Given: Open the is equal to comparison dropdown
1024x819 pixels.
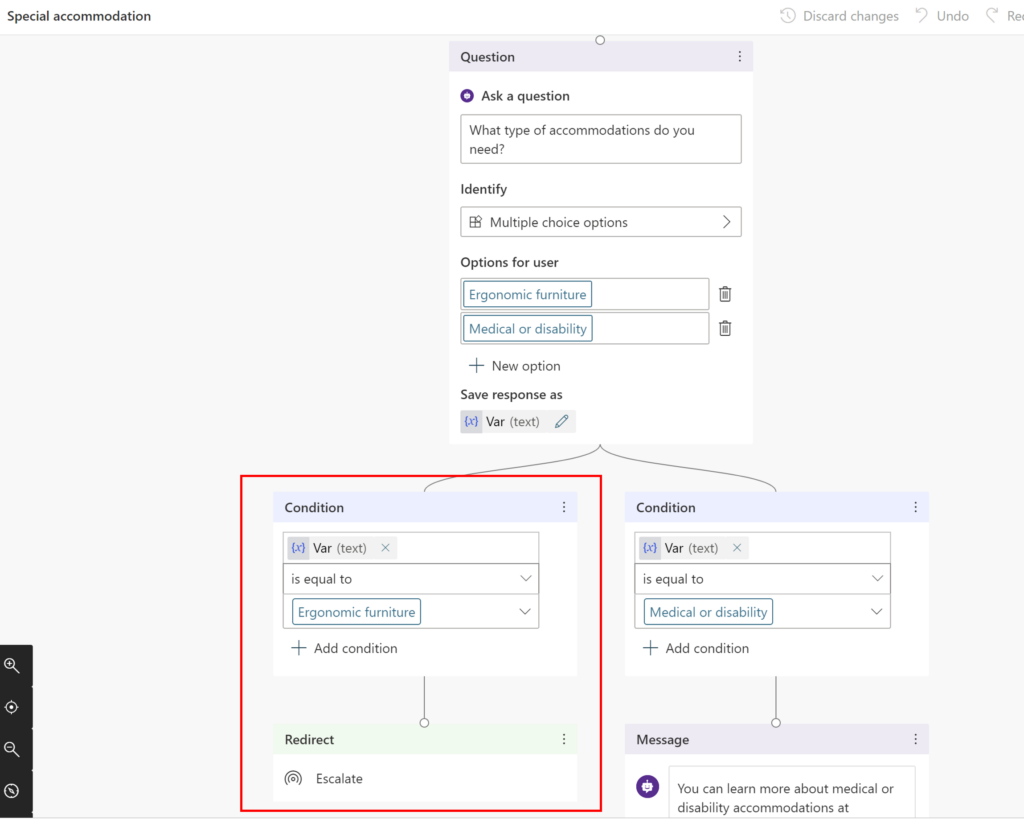Looking at the screenshot, I should [x=410, y=579].
